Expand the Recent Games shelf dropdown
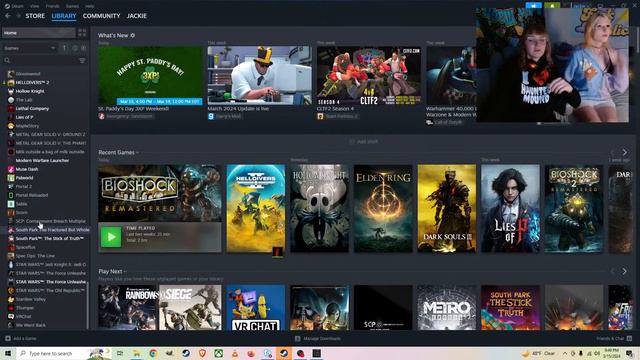The image size is (640, 360). point(138,153)
